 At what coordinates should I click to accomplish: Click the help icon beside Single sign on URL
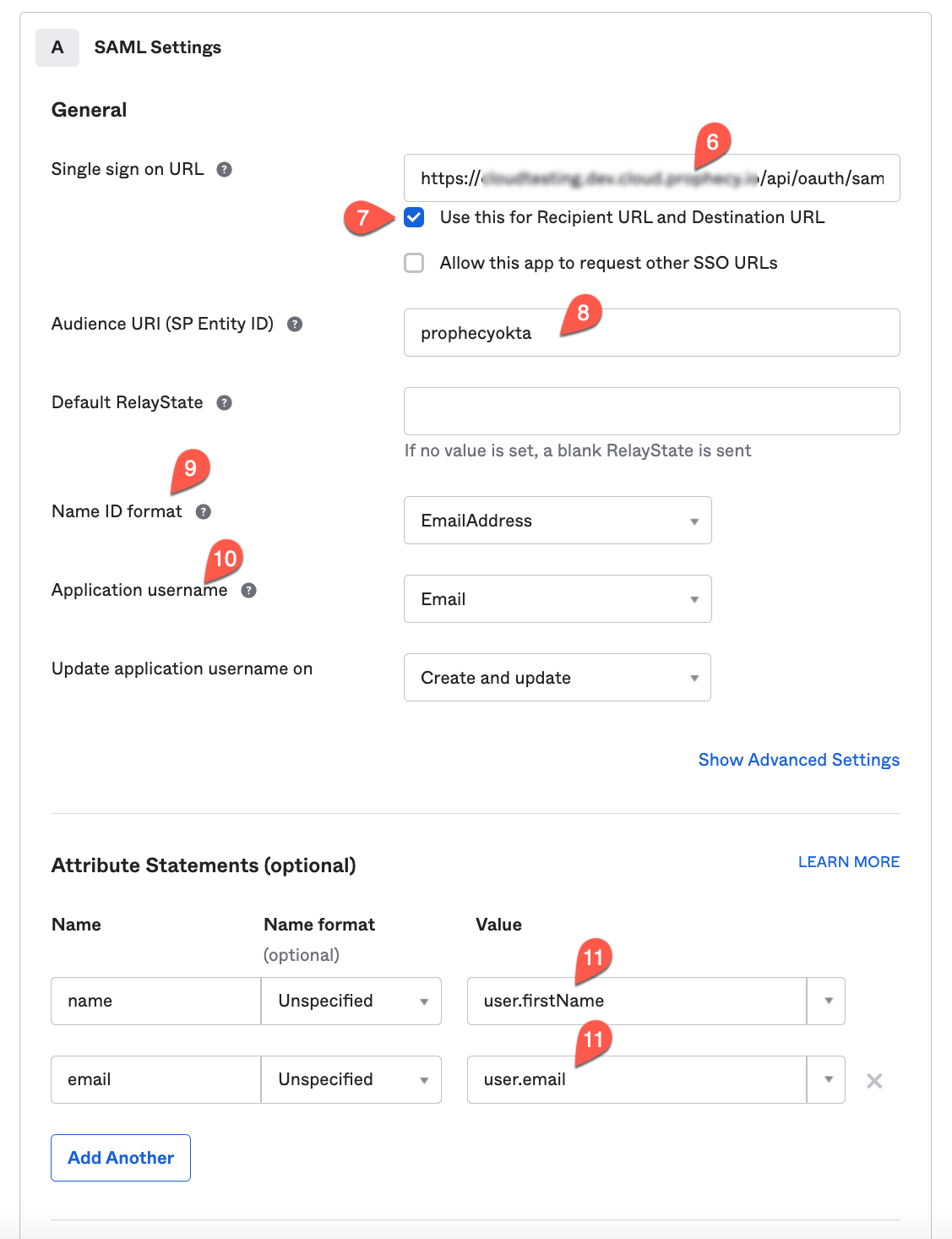[223, 169]
